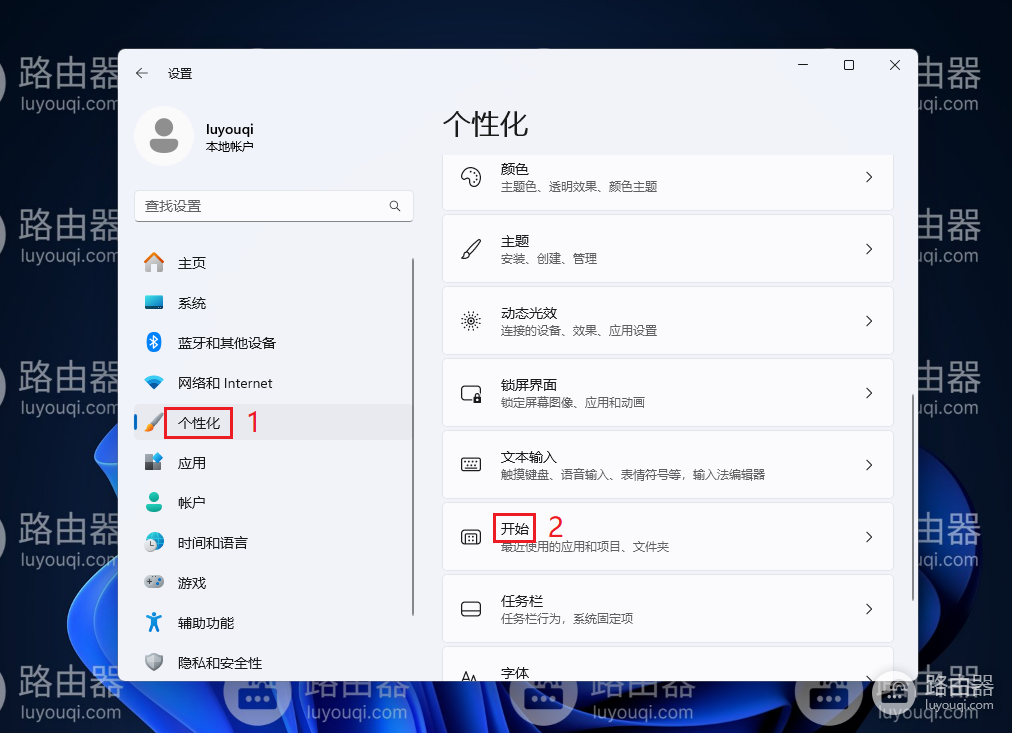Click the 游戏 gamepad icon
Image resolution: width=1012 pixels, height=733 pixels.
click(x=154, y=582)
